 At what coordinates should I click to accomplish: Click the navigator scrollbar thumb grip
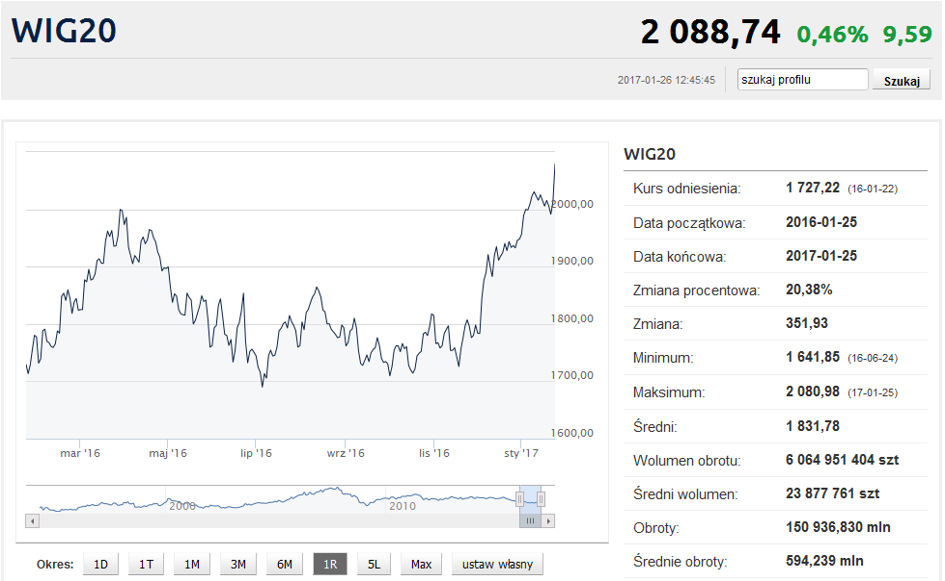[x=530, y=521]
